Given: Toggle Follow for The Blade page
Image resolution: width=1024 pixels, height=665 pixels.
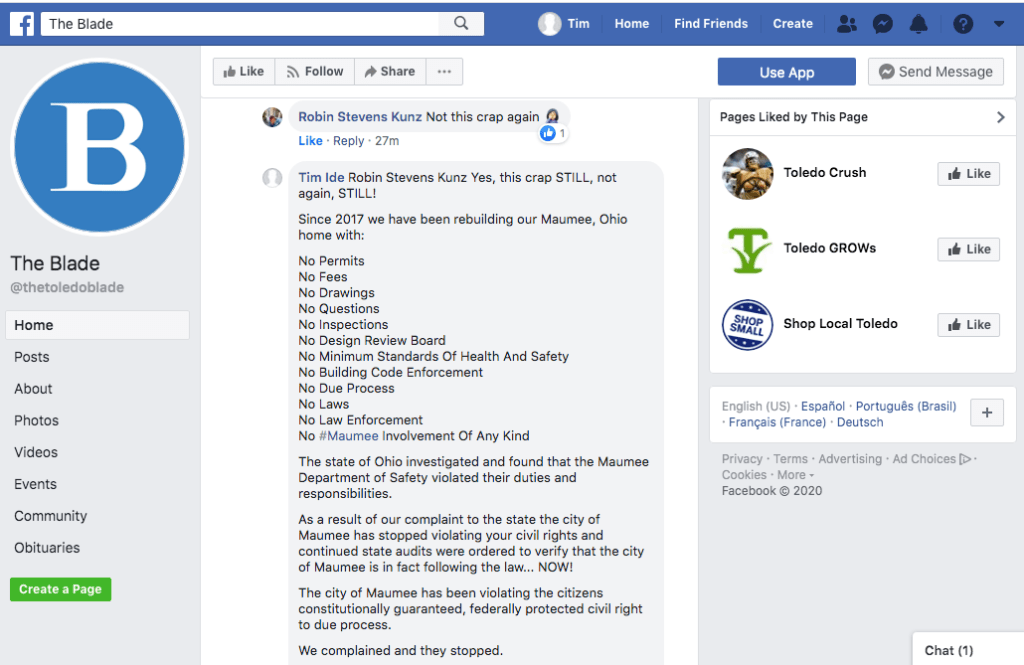Looking at the screenshot, I should click(314, 72).
